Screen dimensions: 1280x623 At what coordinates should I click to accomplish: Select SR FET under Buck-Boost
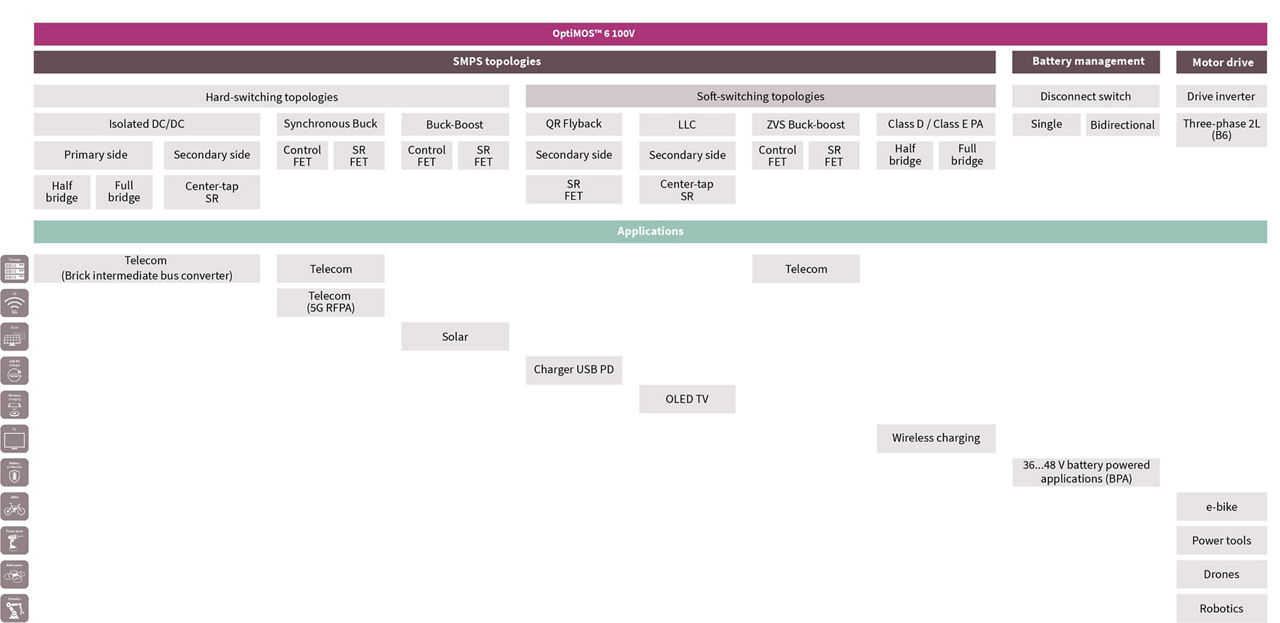(x=484, y=156)
